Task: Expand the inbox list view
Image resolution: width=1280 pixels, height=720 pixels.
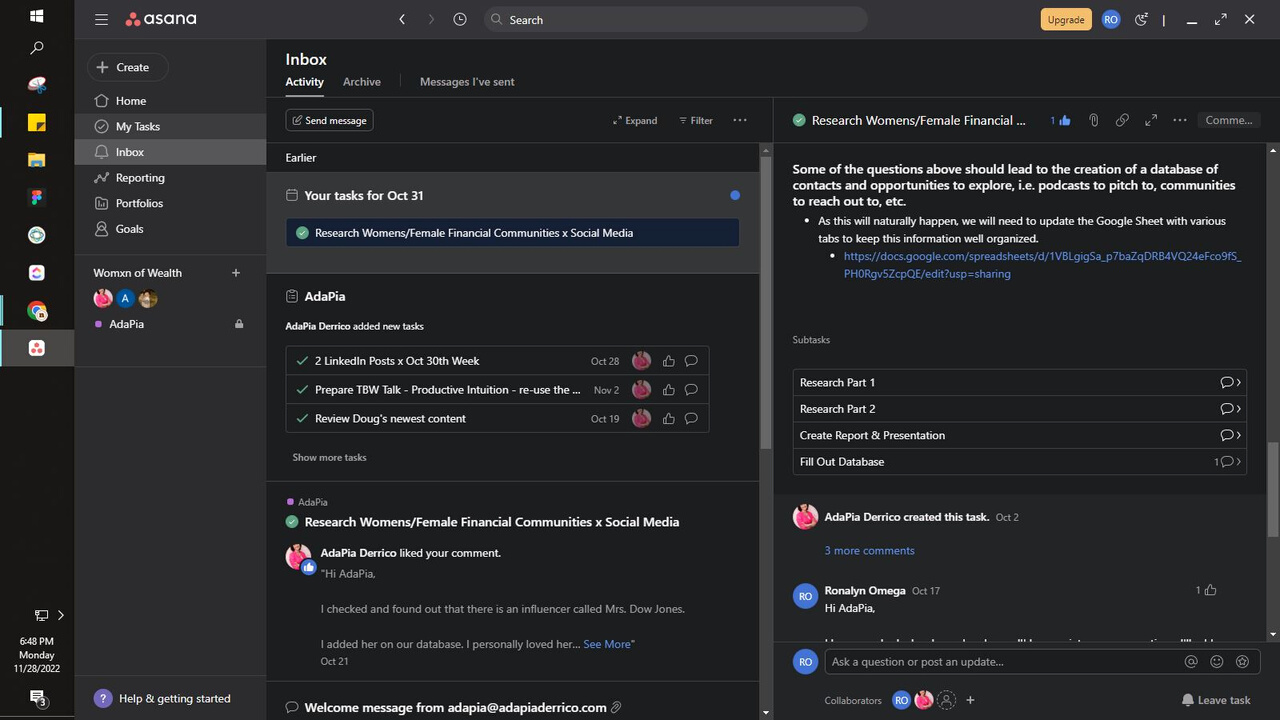Action: pos(635,120)
